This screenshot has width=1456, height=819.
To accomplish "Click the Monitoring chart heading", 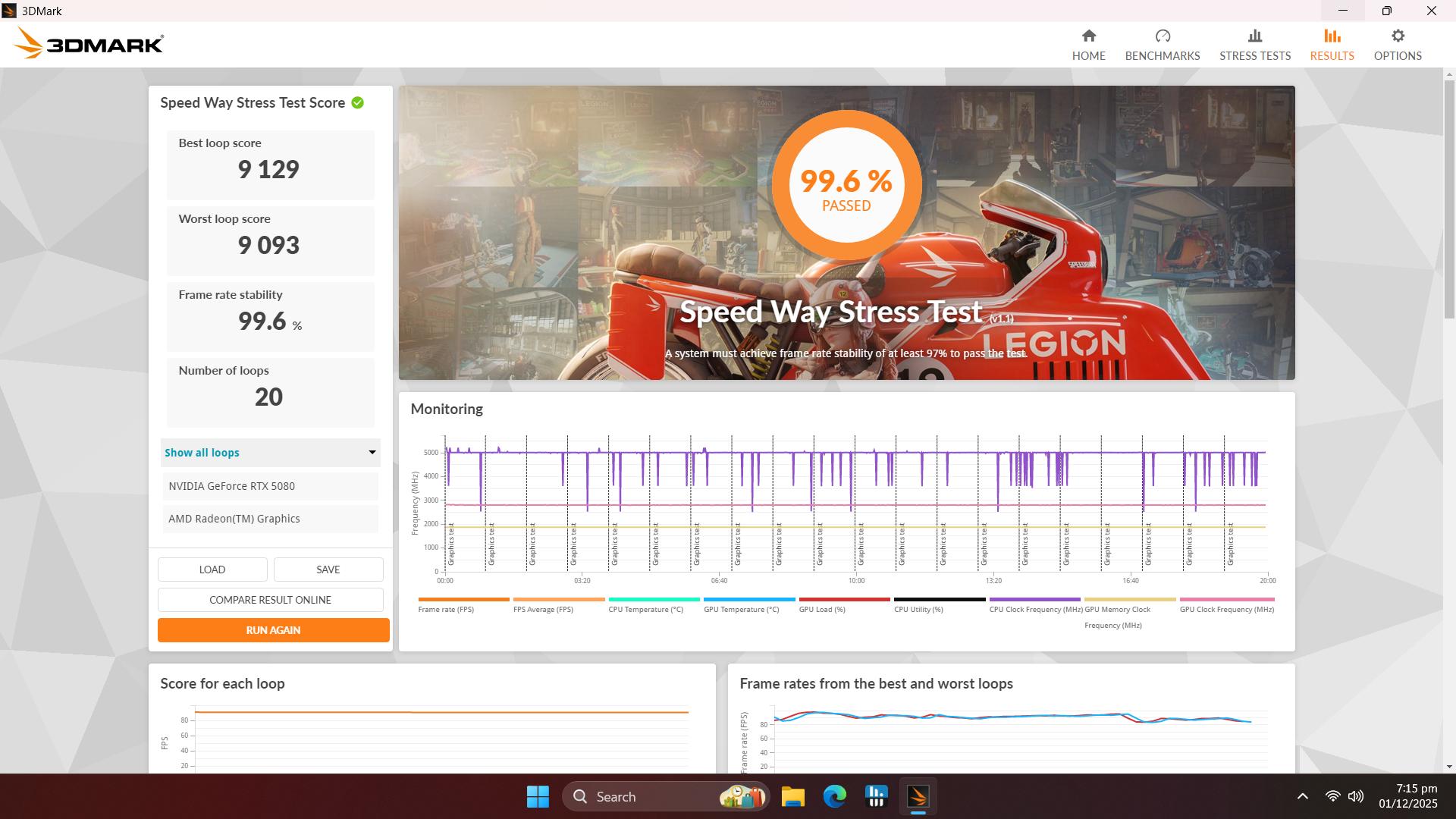I will [x=447, y=409].
